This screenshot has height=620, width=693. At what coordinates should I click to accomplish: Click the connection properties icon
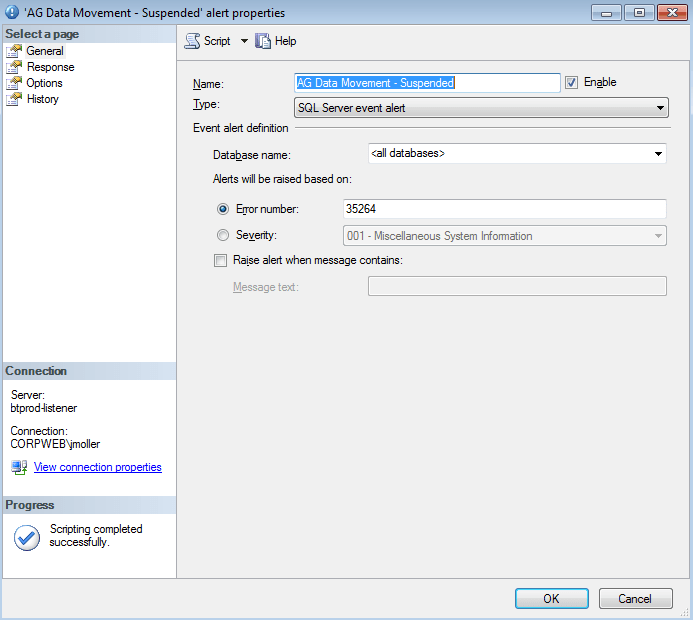tap(19, 467)
